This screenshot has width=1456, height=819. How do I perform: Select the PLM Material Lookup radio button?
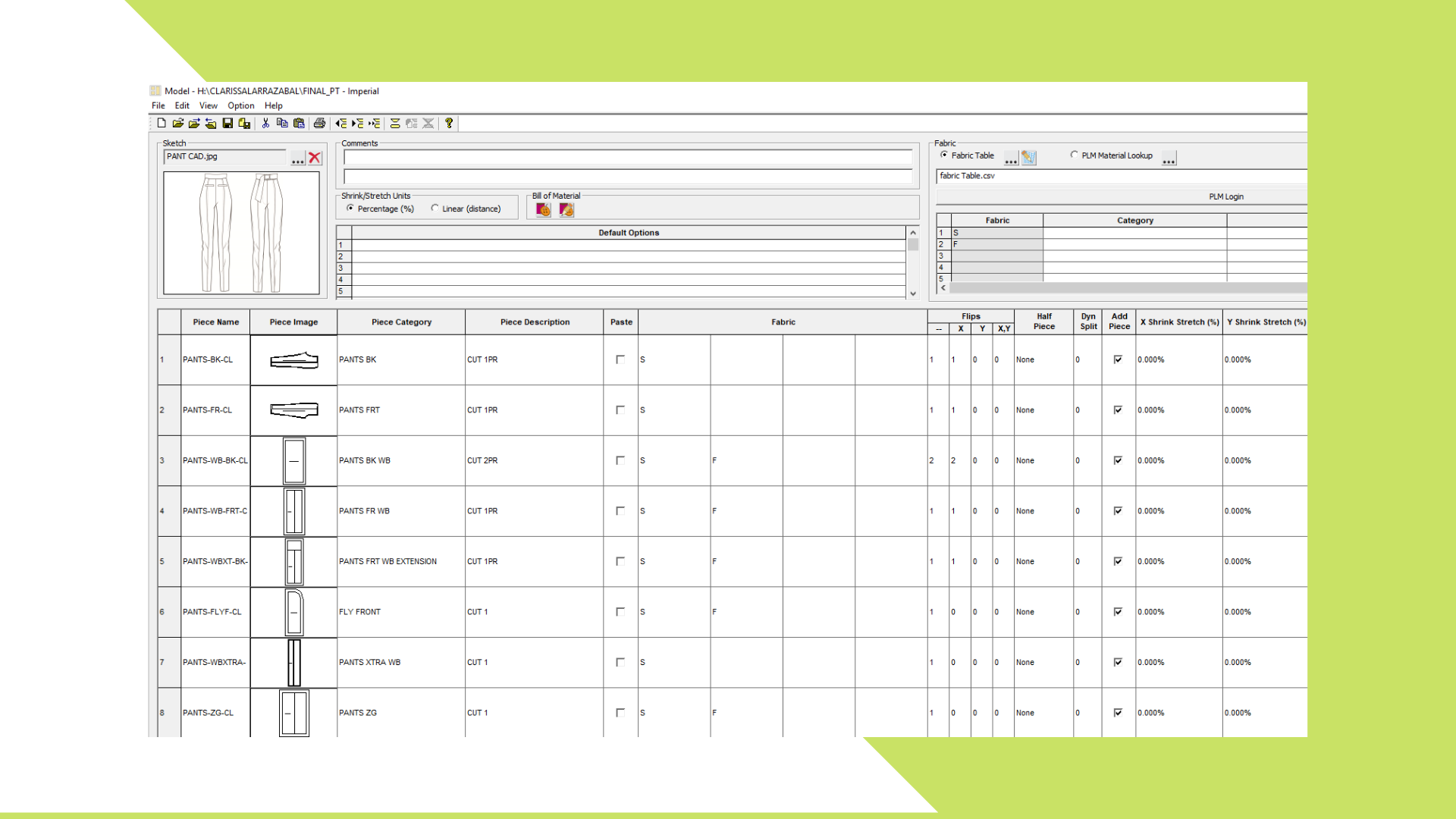coord(1074,155)
